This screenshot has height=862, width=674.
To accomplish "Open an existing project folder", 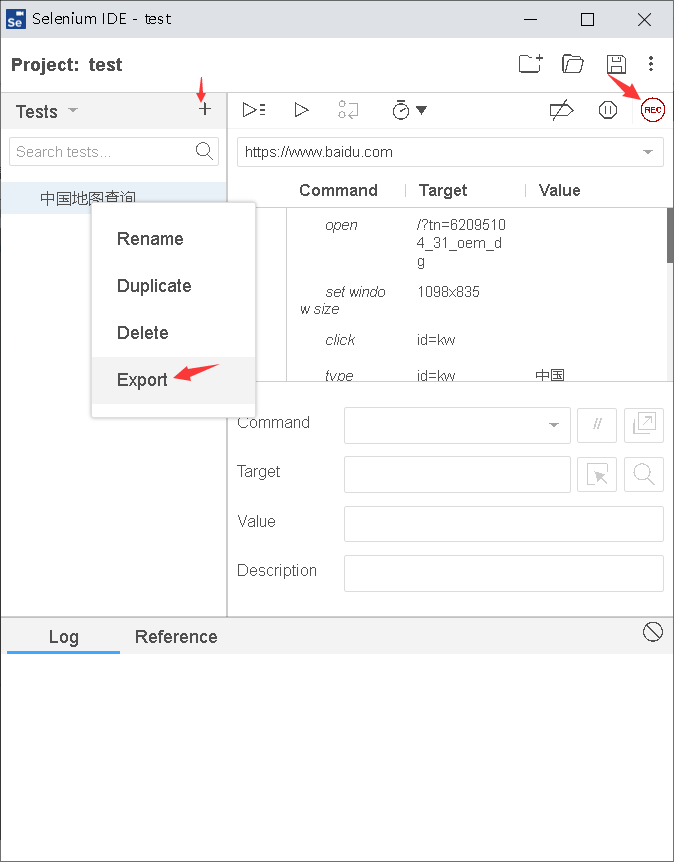I will pyautogui.click(x=573, y=64).
